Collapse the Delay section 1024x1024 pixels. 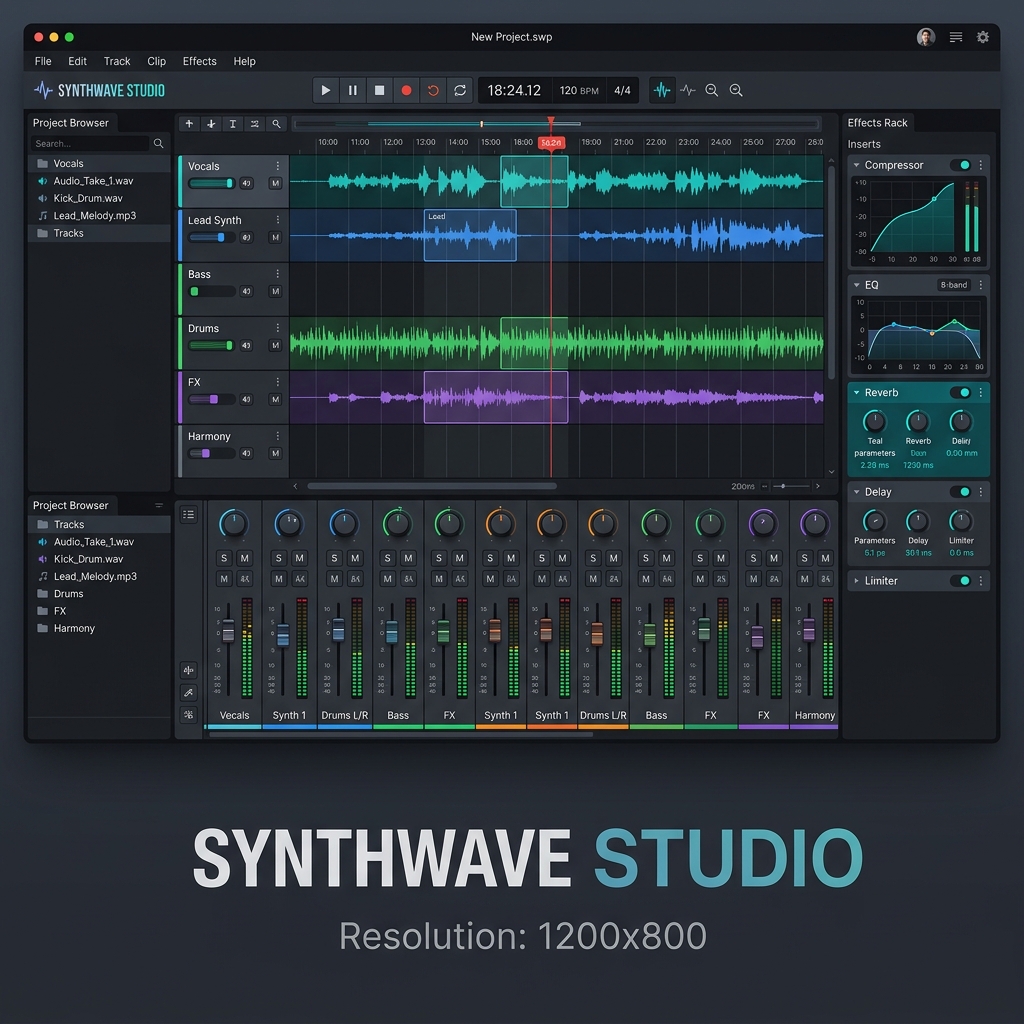856,492
